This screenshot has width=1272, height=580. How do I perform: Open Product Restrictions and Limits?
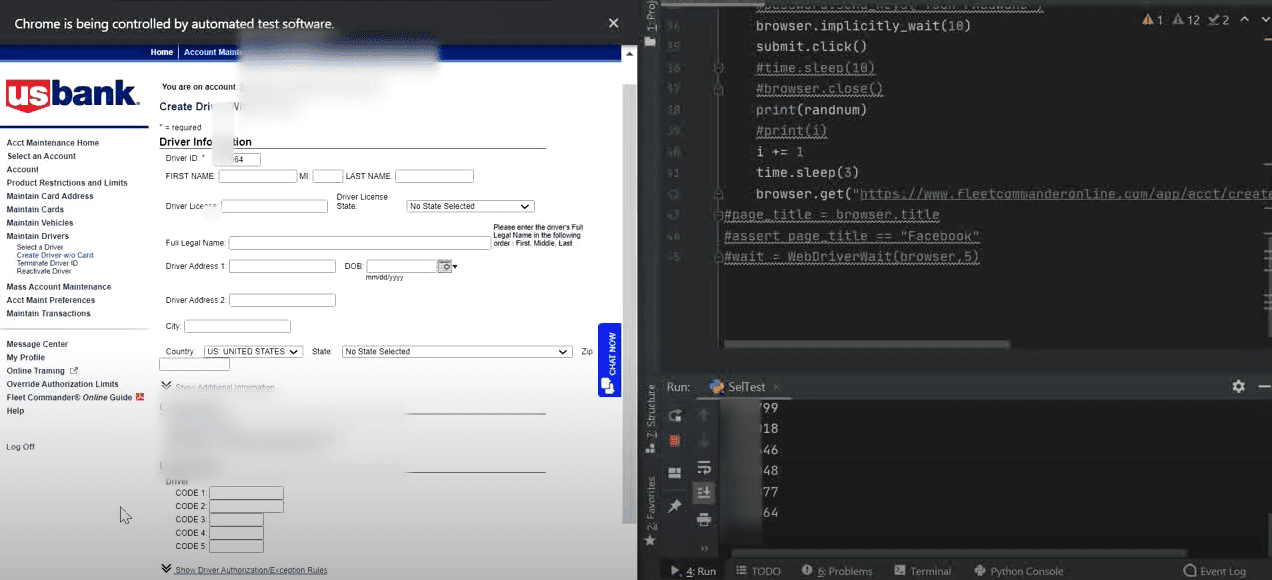[67, 183]
